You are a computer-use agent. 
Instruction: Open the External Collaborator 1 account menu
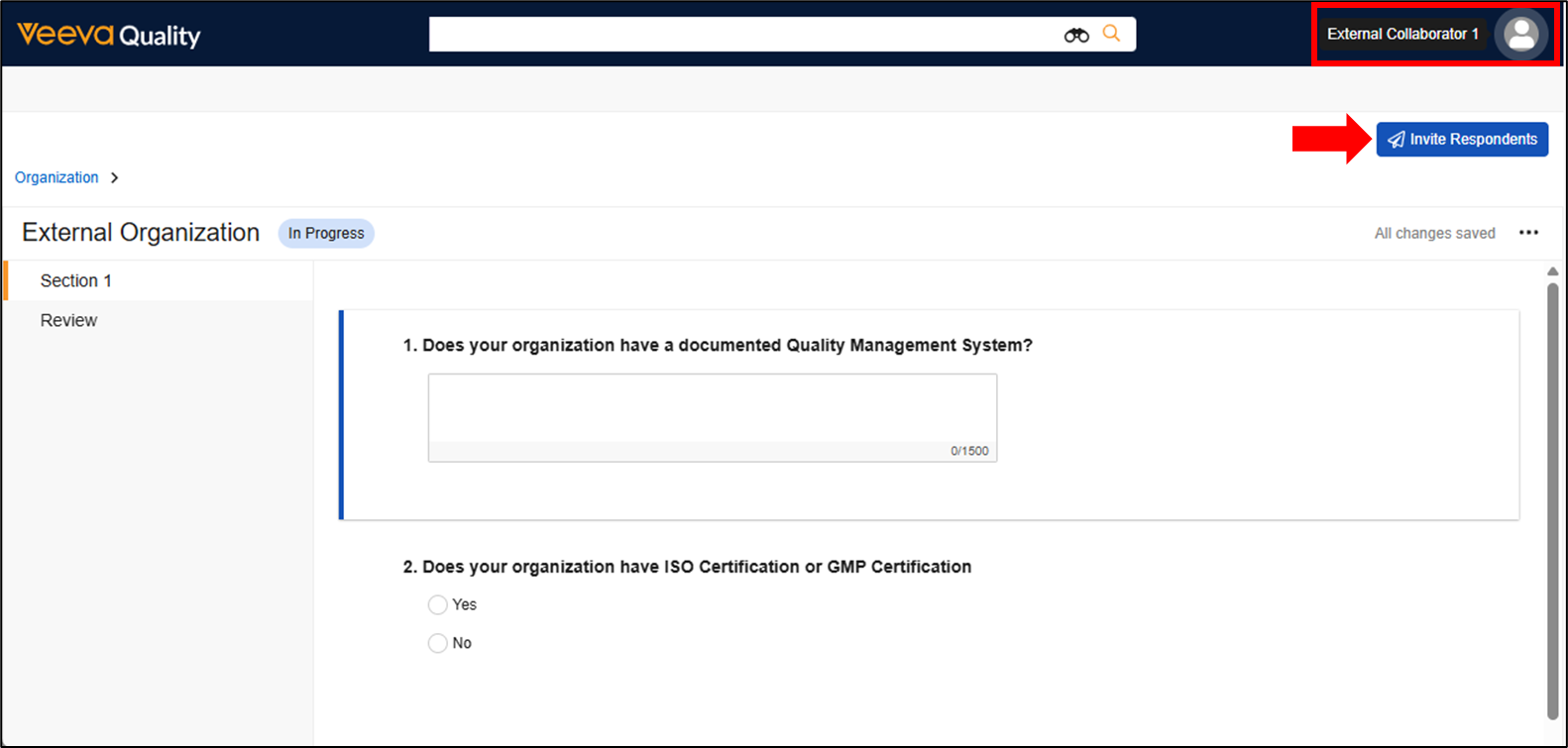tap(1401, 35)
